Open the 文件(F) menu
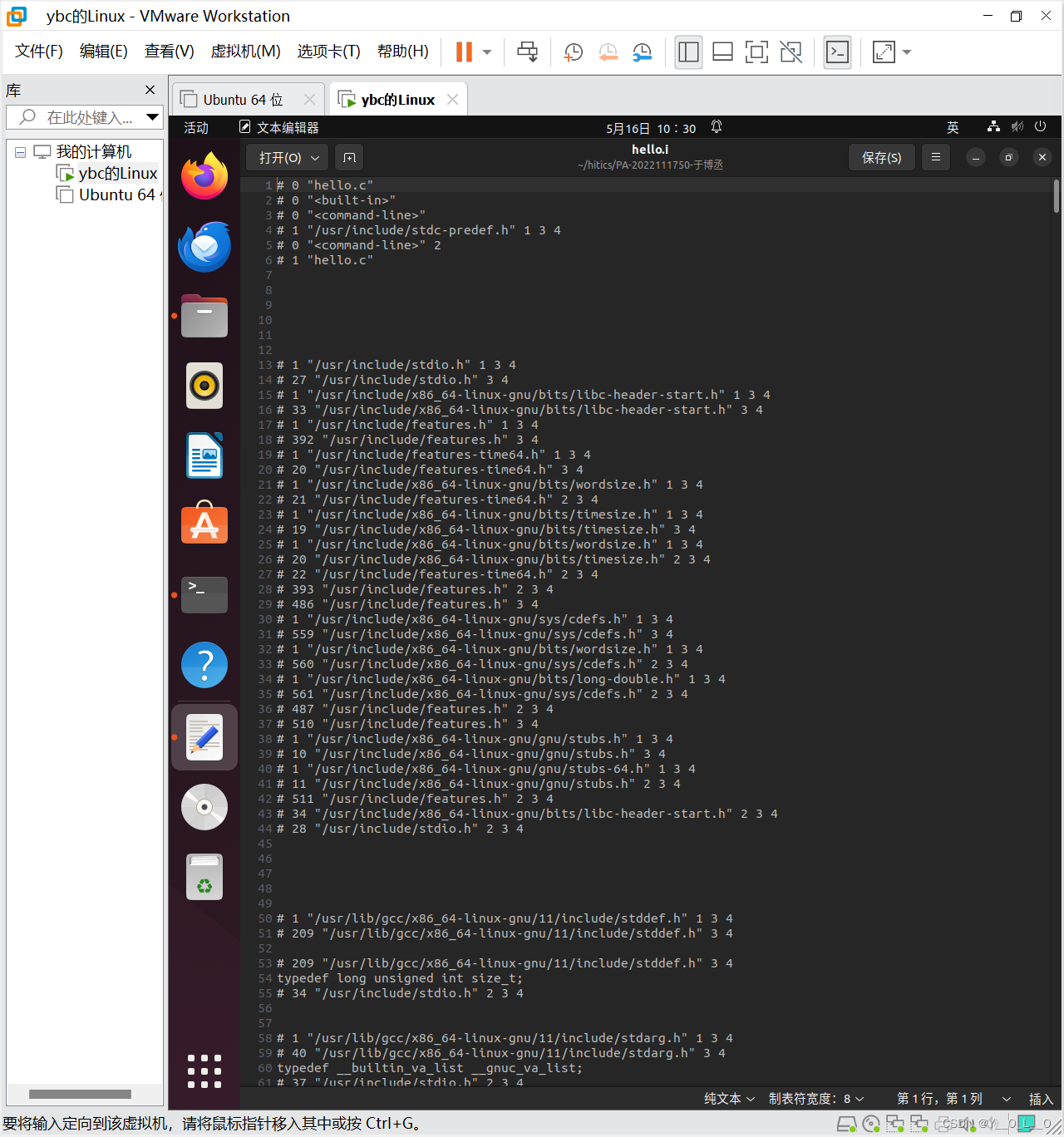The image size is (1064, 1137). pos(39,52)
